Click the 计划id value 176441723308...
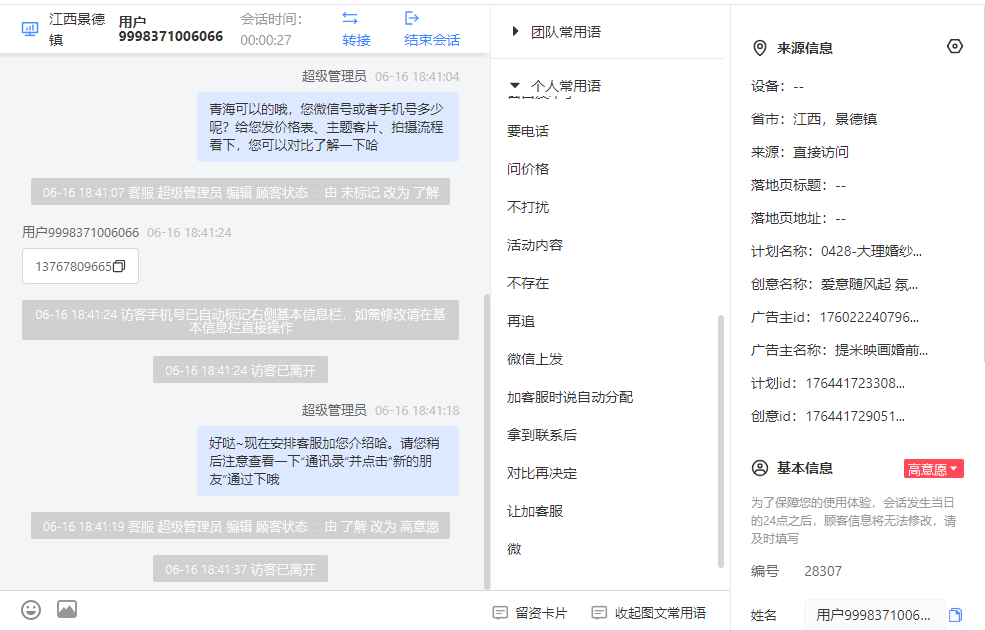 pos(855,383)
